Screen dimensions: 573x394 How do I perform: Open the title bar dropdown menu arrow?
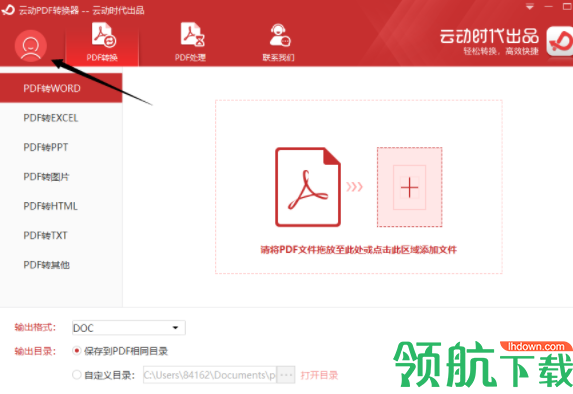pyautogui.click(x=530, y=7)
